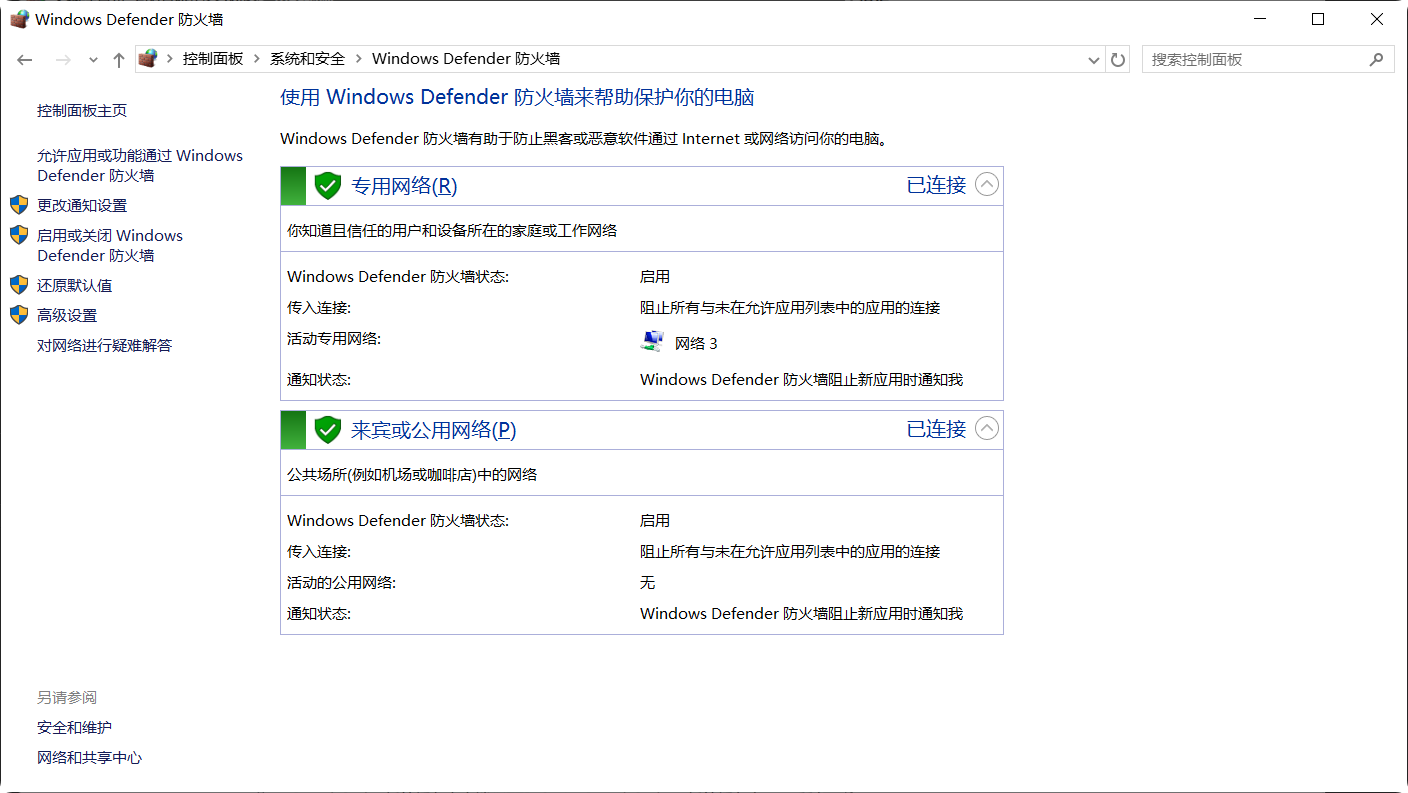Open 启用或关闭 Windows Defender 防火墙

pos(110,246)
